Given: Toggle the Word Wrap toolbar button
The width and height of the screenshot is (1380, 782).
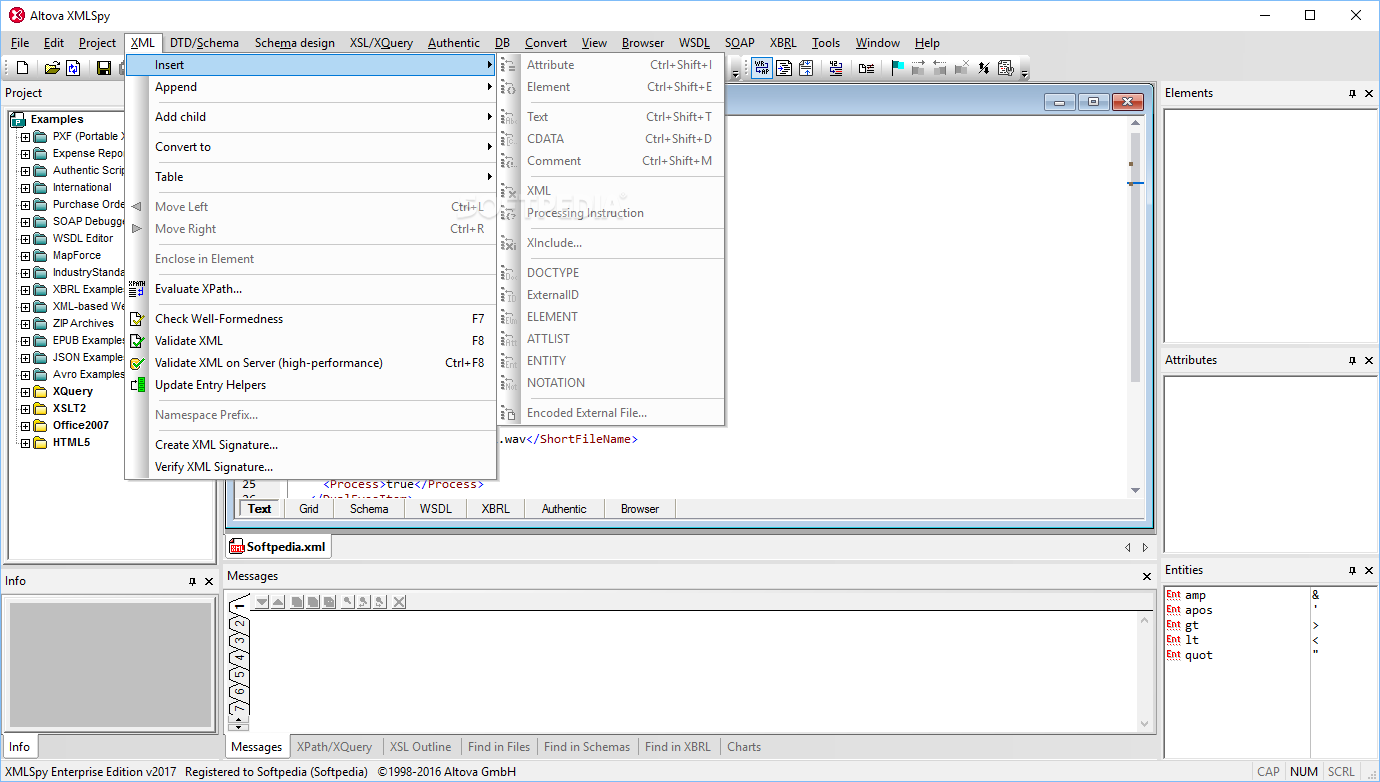Looking at the screenshot, I should pyautogui.click(x=762, y=68).
